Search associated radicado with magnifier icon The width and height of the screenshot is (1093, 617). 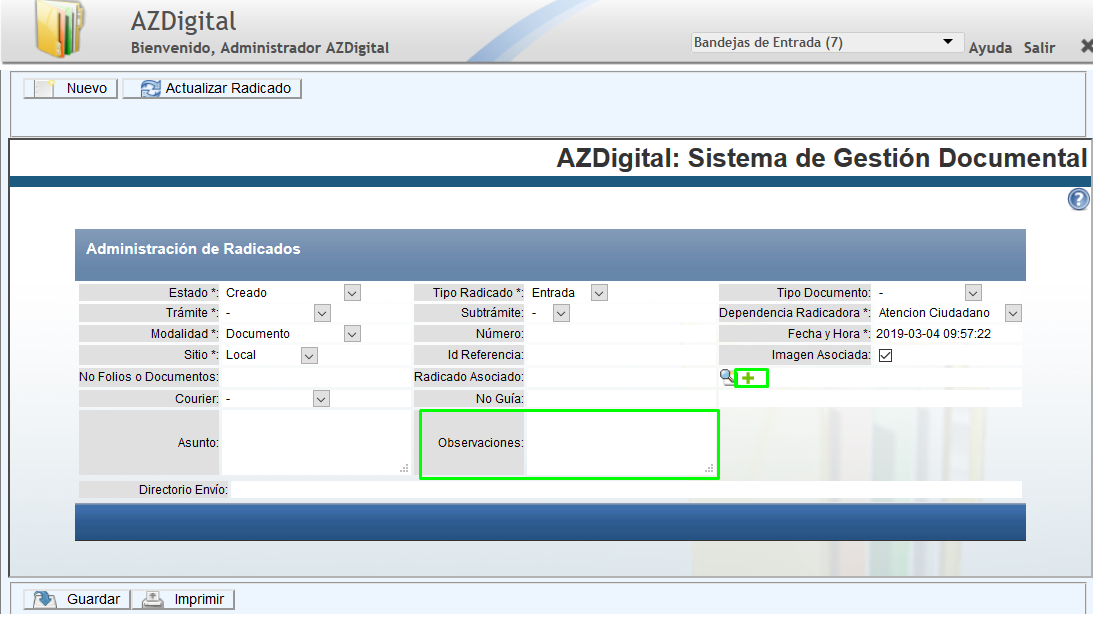[727, 377]
